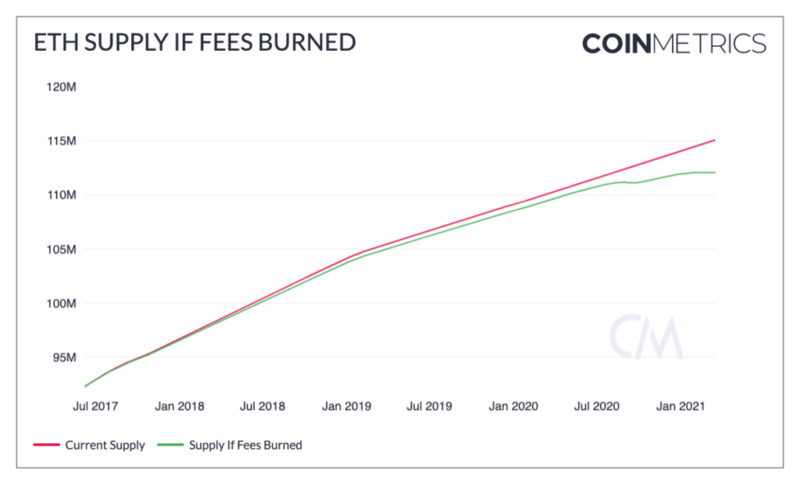Click the CM watermark in chart
Image resolution: width=800 pixels, height=484 pixels.
tap(646, 337)
